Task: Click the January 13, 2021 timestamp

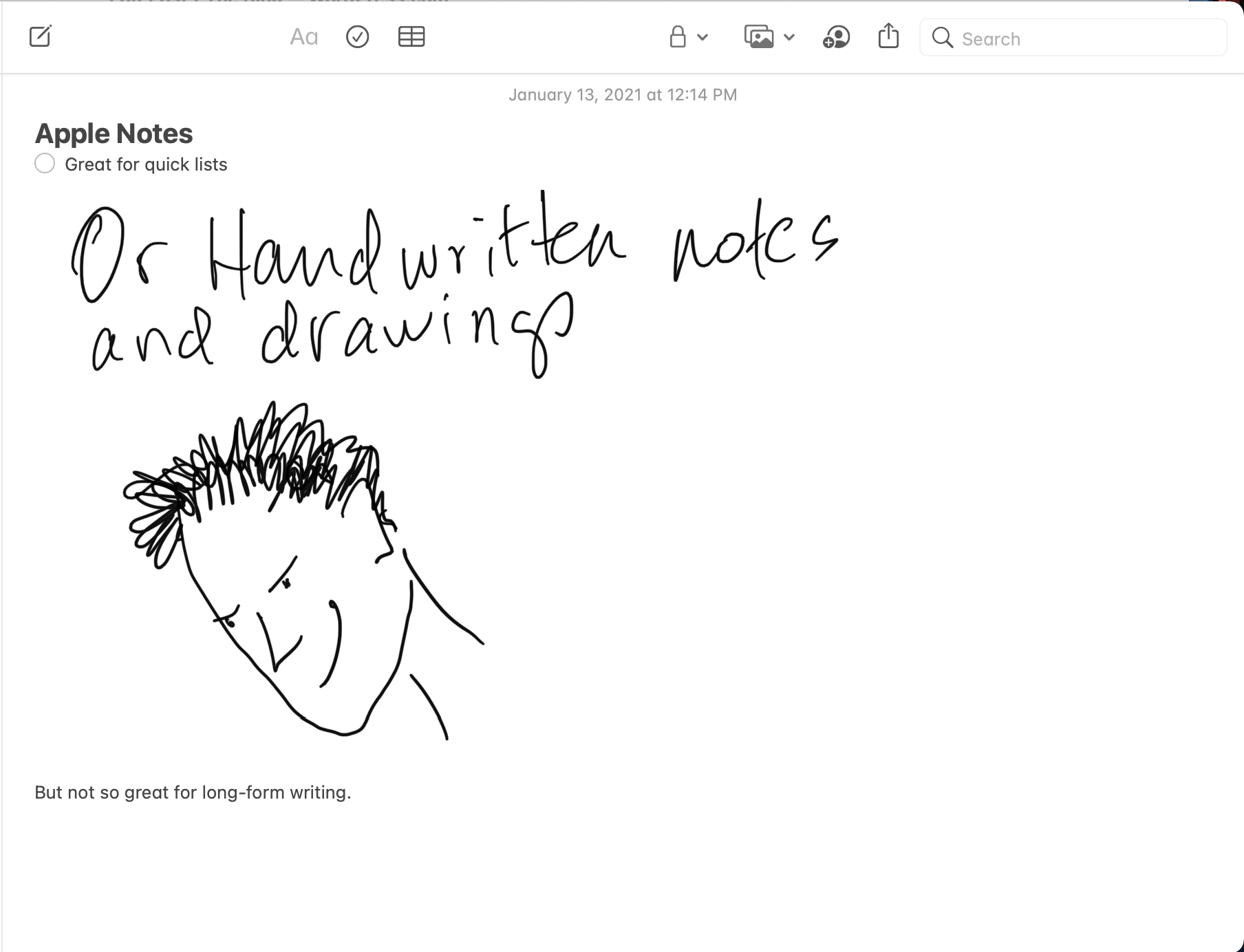Action: tap(622, 95)
